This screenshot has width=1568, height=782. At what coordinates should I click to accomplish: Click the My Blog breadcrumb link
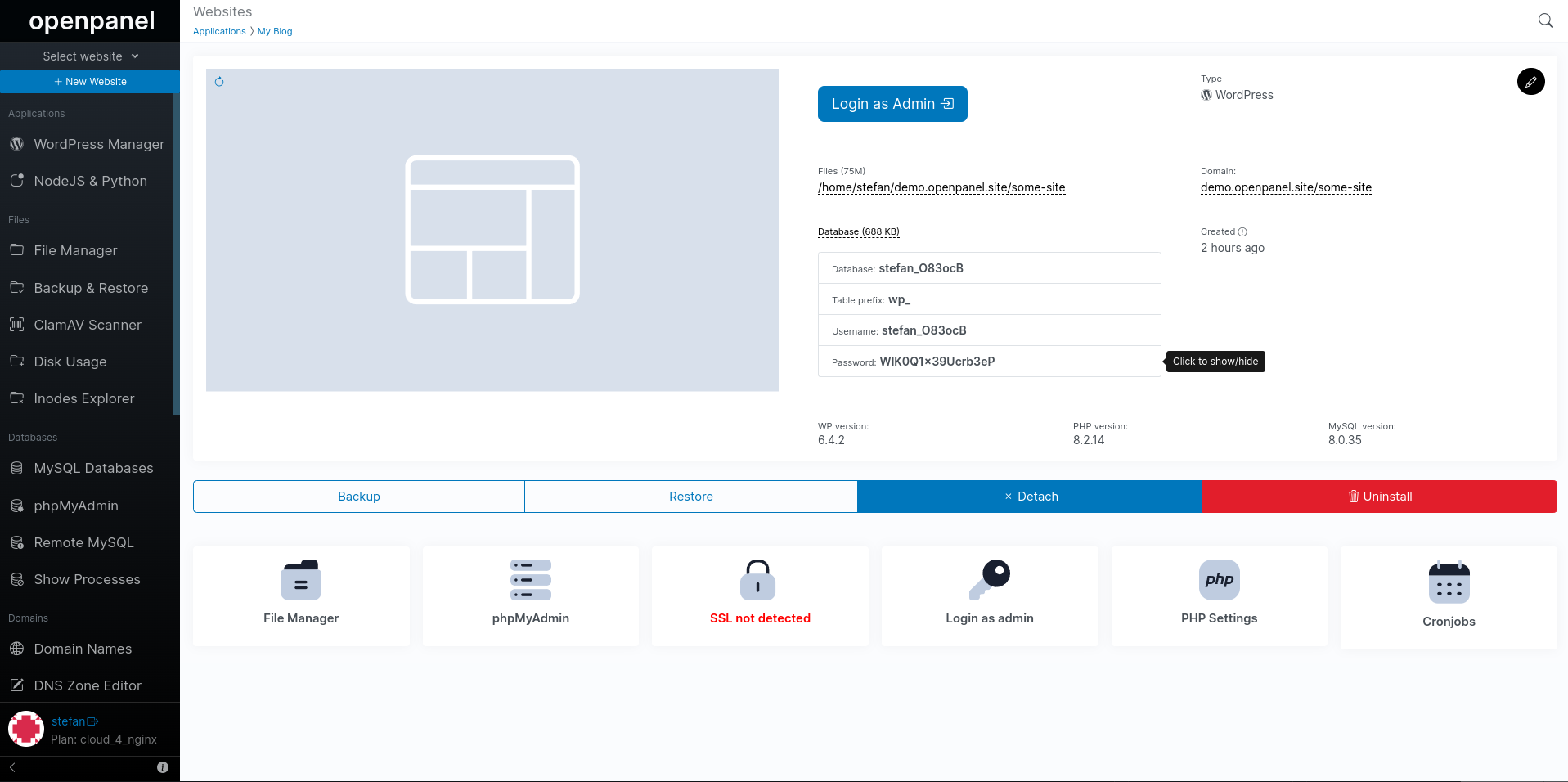click(x=275, y=31)
